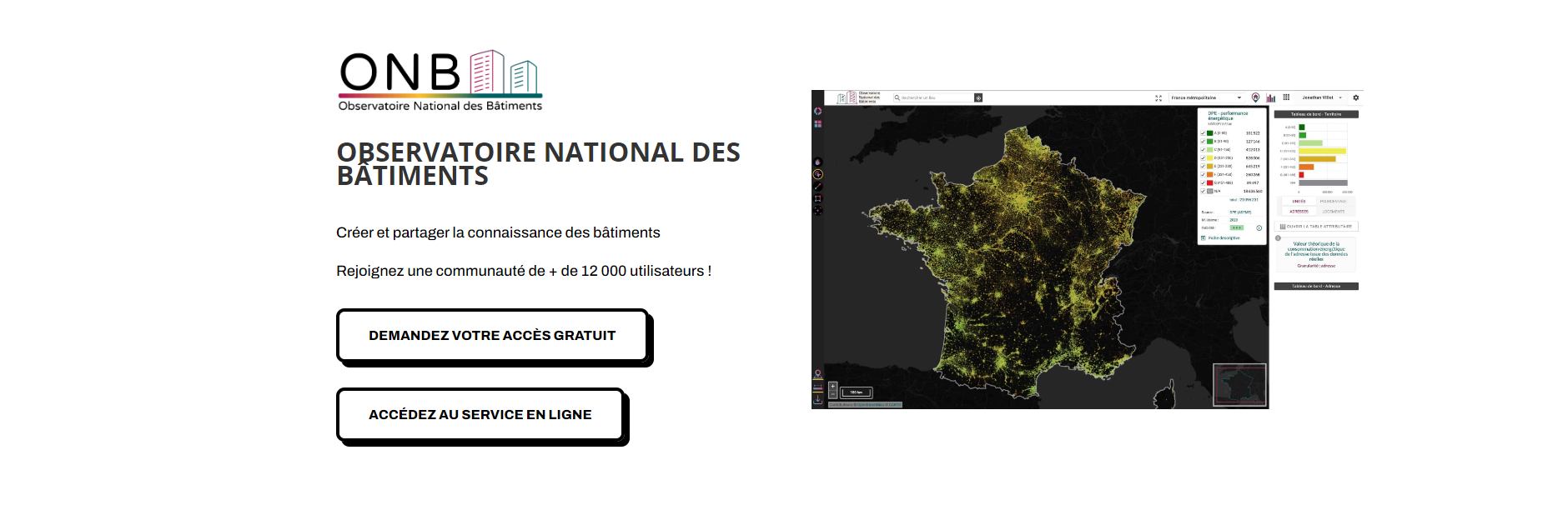Image resolution: width=1568 pixels, height=530 pixels.
Task: Zoom in with the map plus button
Action: click(x=832, y=387)
